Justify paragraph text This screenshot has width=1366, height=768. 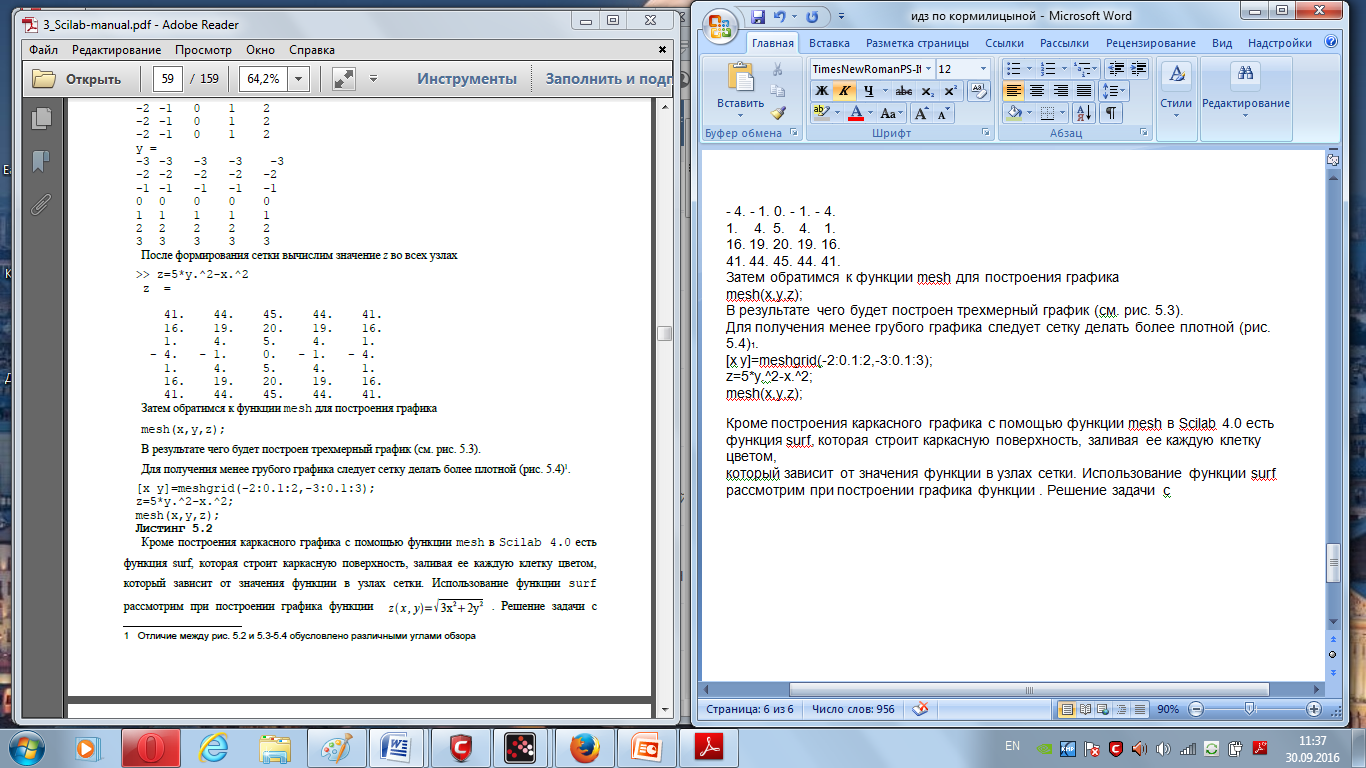pyautogui.click(x=1083, y=91)
